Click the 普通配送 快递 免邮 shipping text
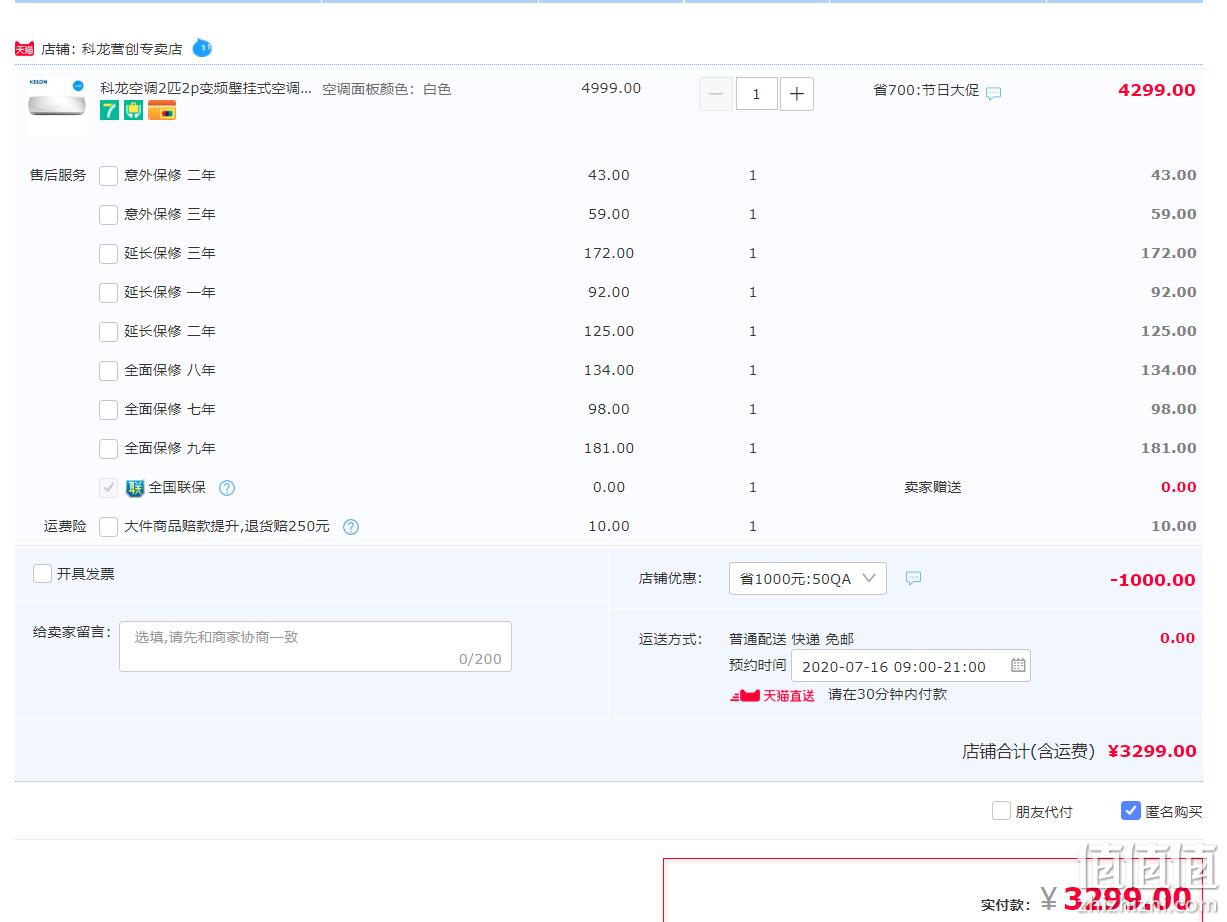Screen dimensions: 1227x922 (x=791, y=639)
